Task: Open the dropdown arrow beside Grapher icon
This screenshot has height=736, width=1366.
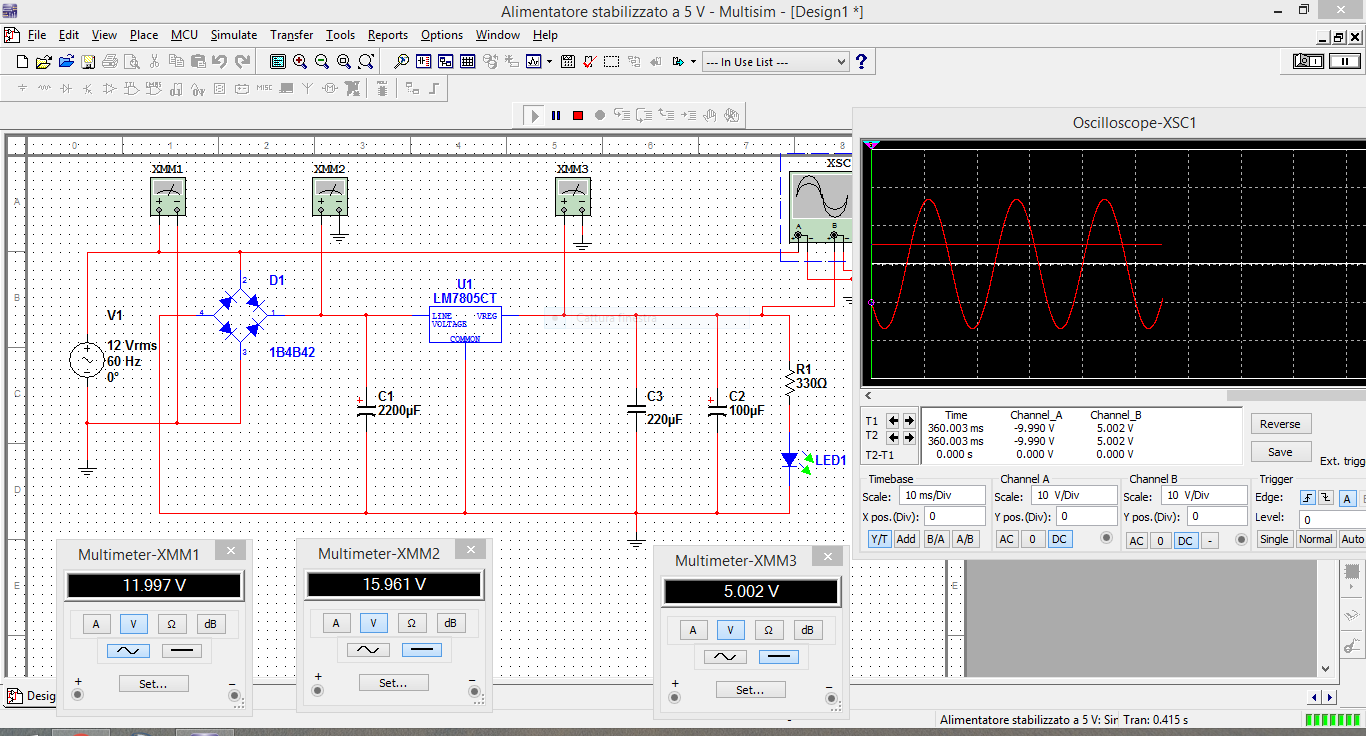Action: (x=549, y=62)
